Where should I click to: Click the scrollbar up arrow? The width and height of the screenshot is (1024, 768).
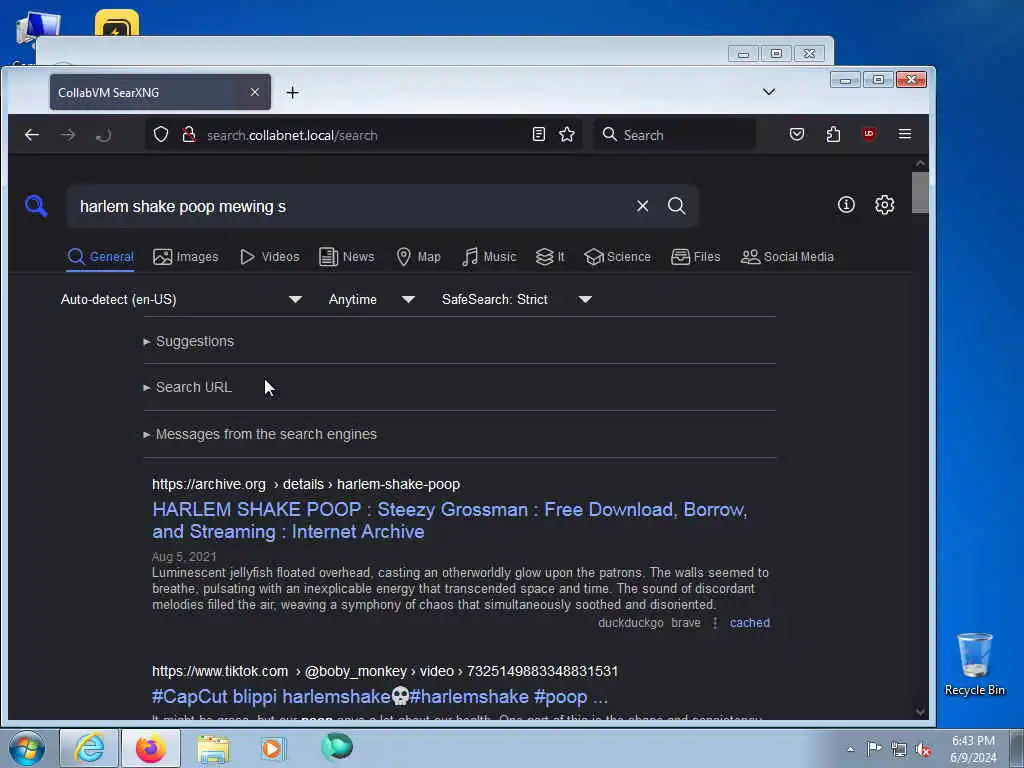coord(920,163)
